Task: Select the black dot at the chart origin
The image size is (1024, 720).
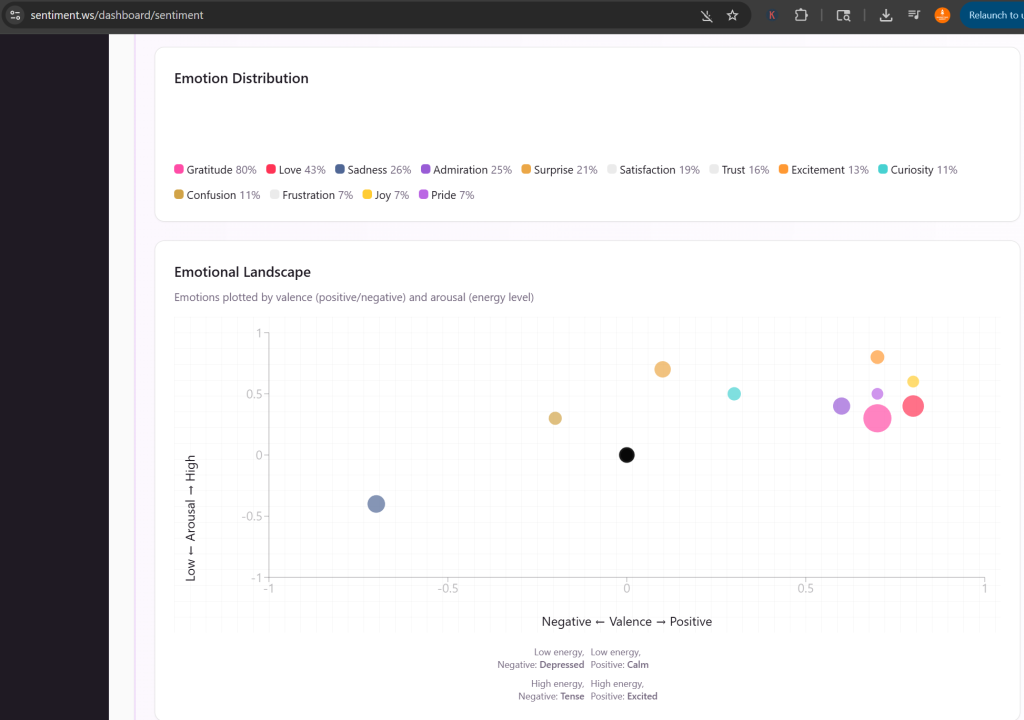Action: coord(627,455)
